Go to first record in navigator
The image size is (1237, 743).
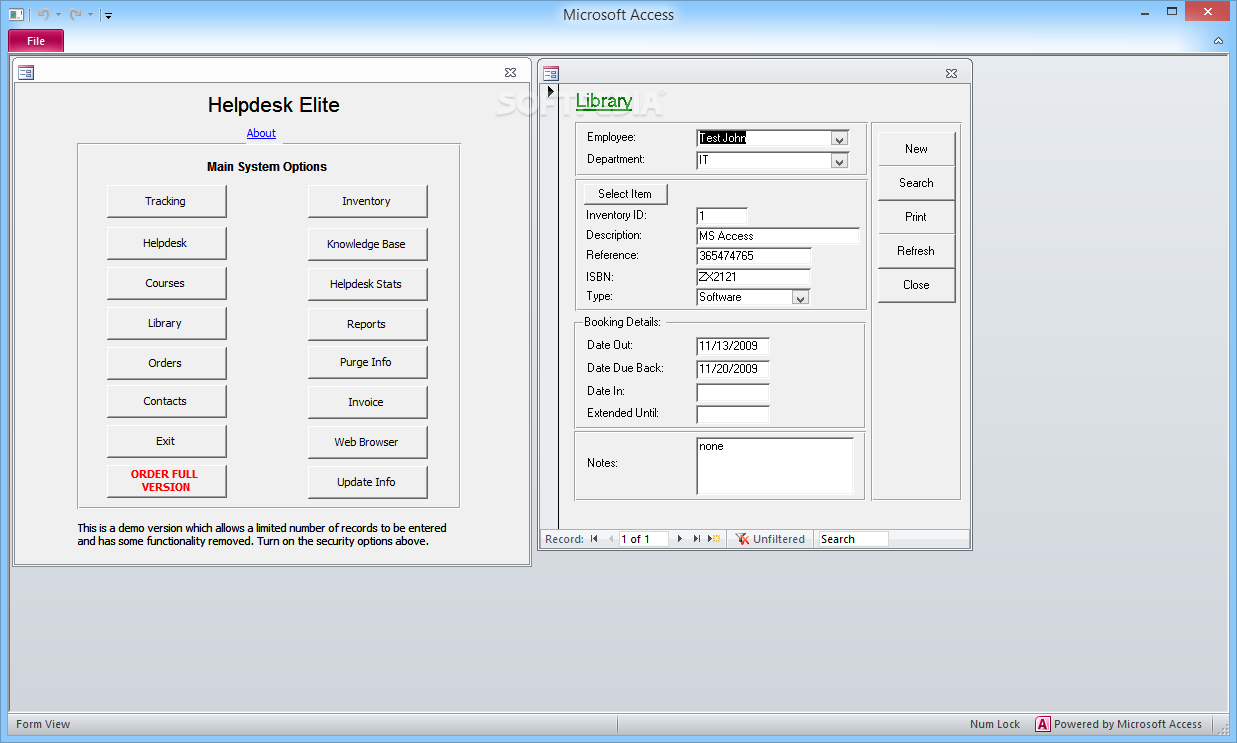[594, 539]
